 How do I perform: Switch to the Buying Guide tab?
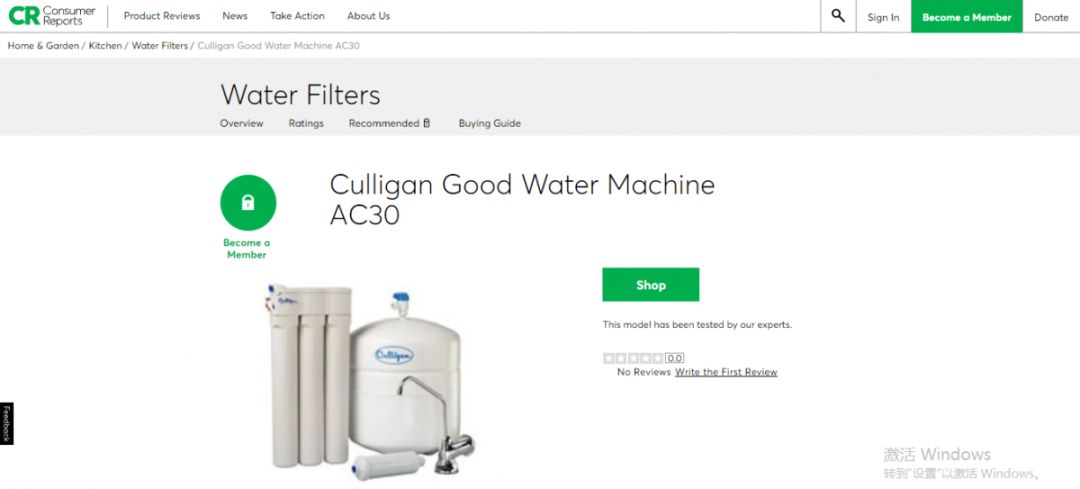pos(490,123)
